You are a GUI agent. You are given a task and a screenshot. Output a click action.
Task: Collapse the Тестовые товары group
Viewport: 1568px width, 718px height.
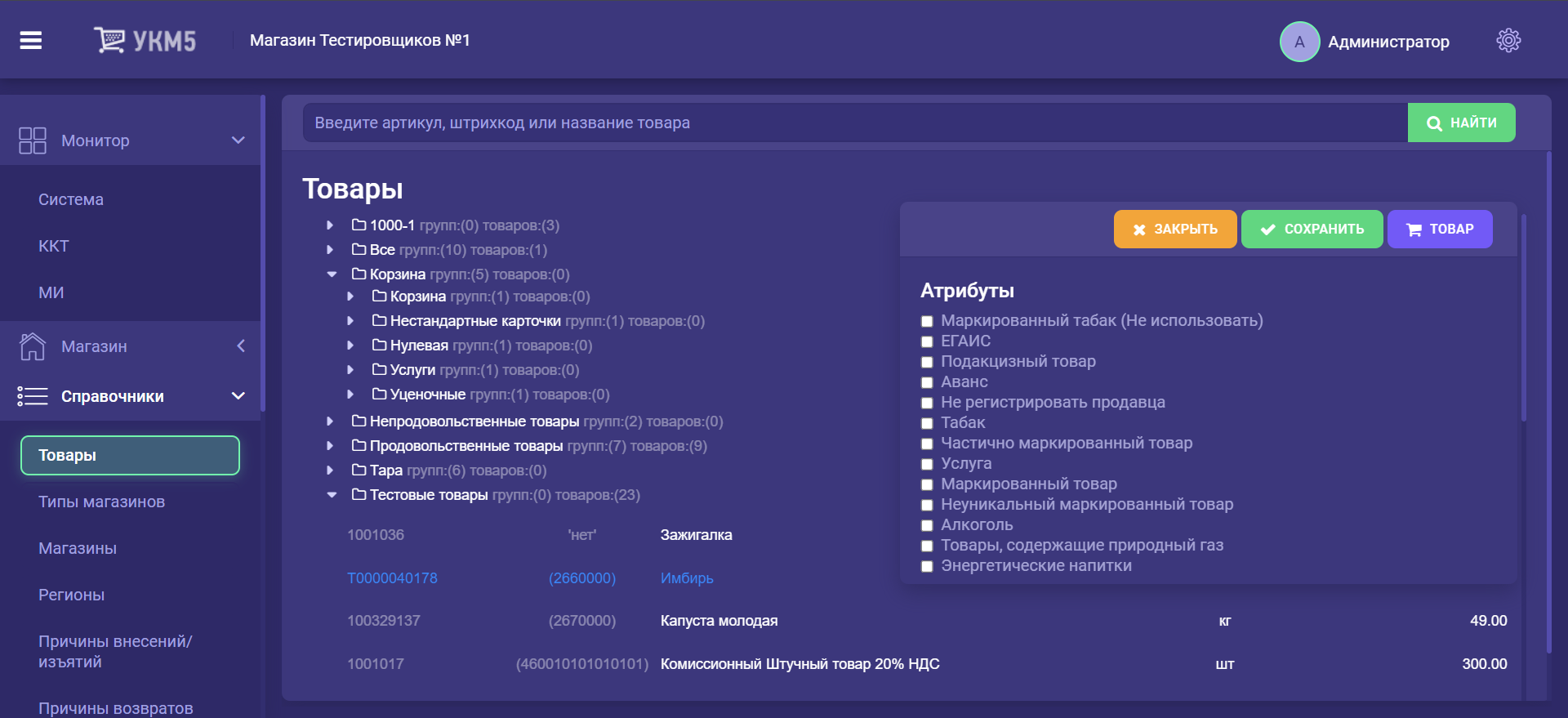[332, 495]
